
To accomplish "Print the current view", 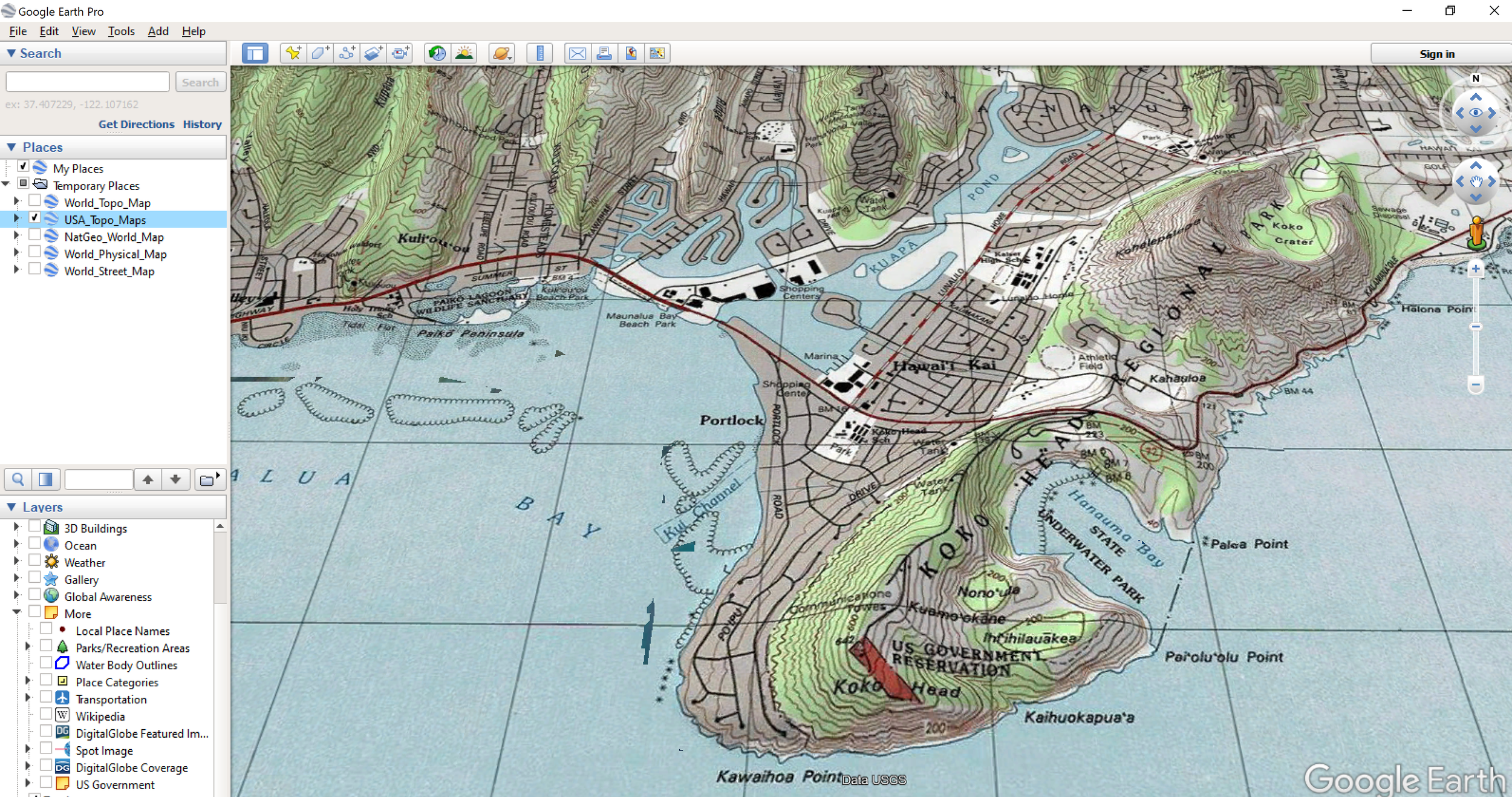I will pos(604,53).
